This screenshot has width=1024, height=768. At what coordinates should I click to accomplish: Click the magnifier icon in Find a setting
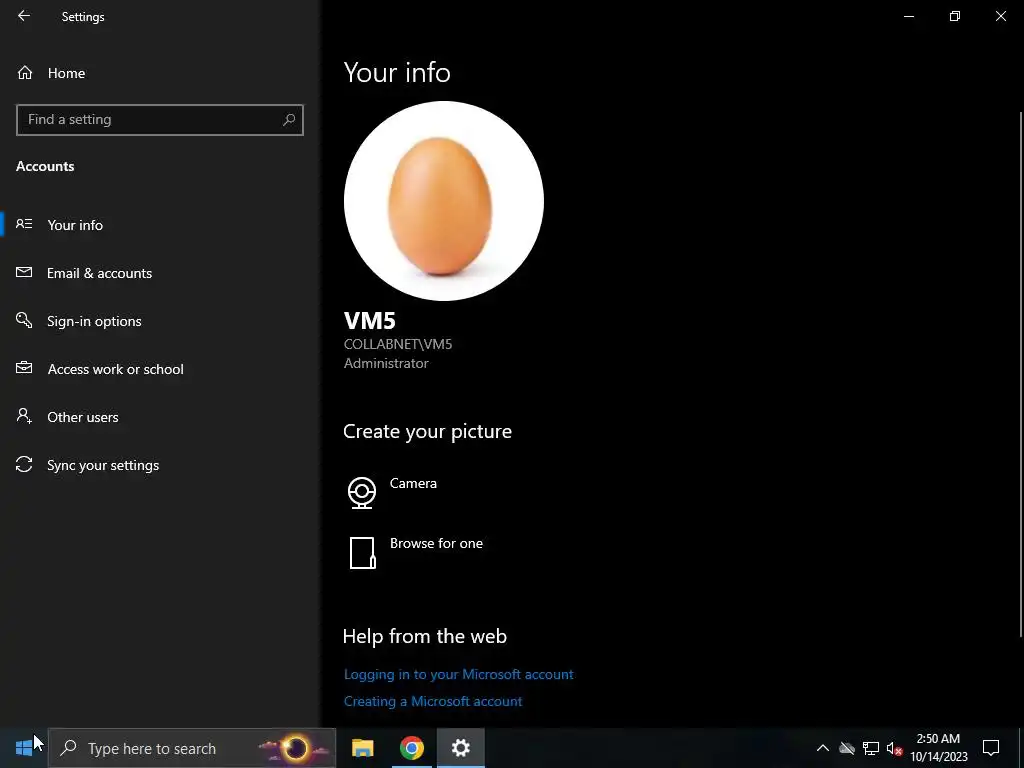click(289, 120)
